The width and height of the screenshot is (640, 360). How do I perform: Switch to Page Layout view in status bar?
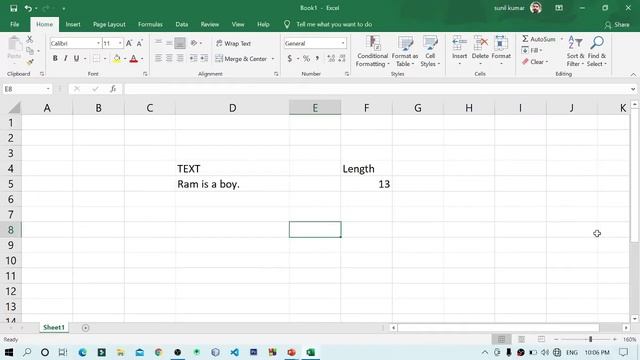521,339
